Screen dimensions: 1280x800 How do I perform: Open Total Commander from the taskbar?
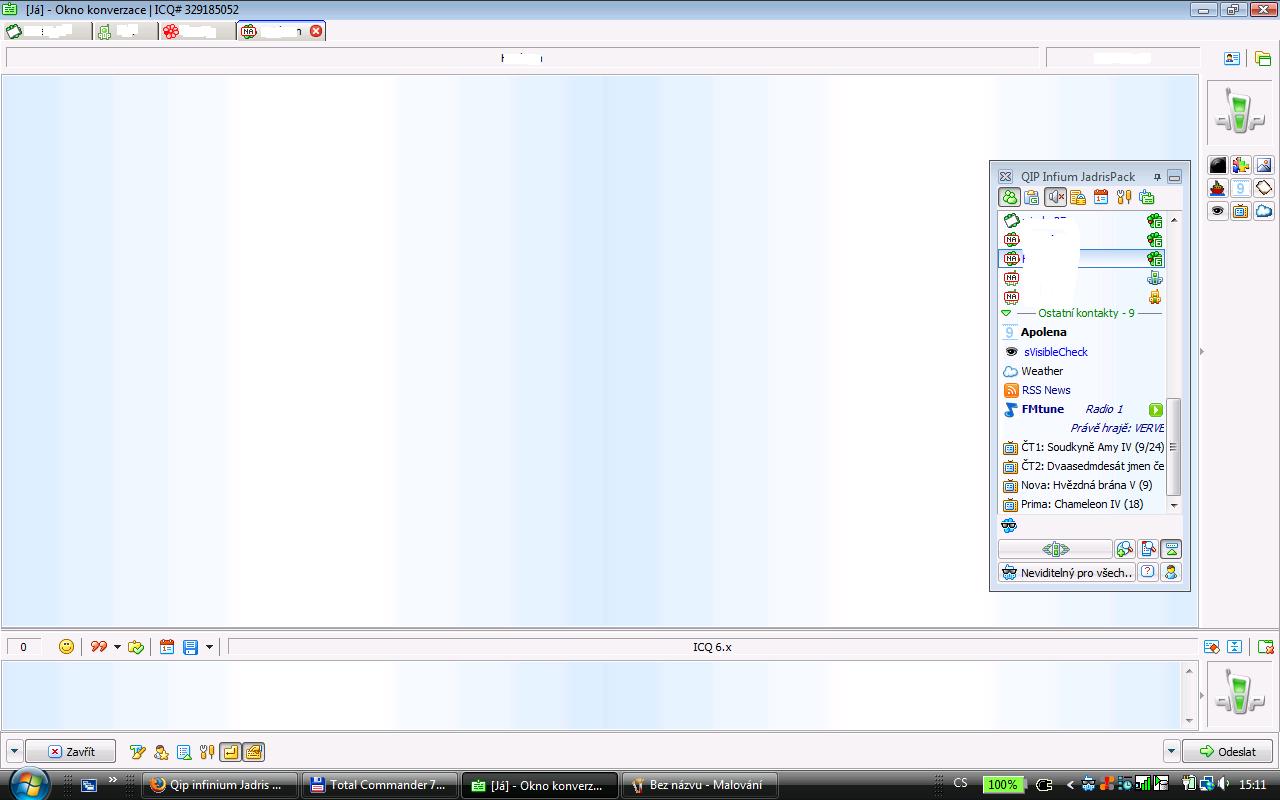[x=380, y=785]
